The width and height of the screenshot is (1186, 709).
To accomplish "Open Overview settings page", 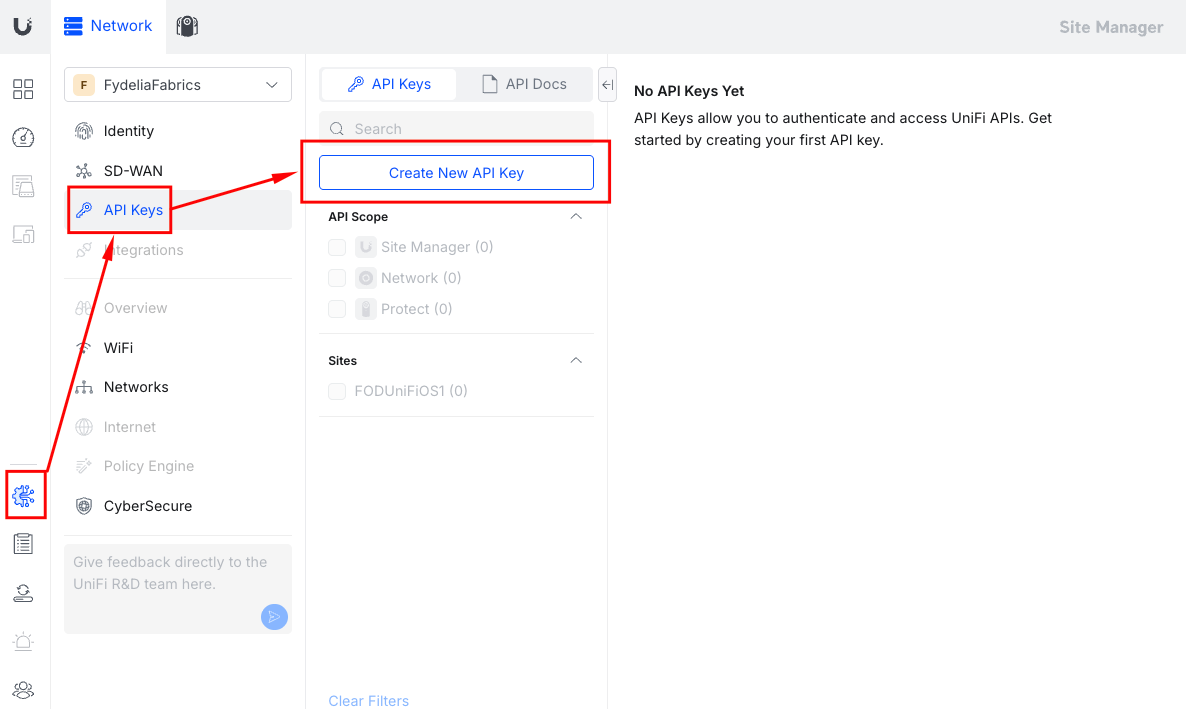I will pos(178,308).
